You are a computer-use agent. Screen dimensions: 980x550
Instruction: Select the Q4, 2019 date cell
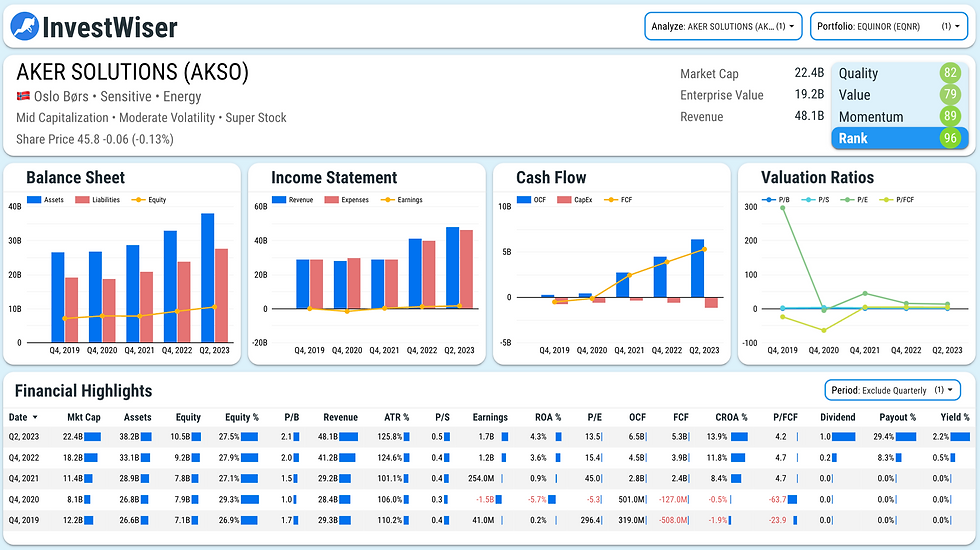24,520
